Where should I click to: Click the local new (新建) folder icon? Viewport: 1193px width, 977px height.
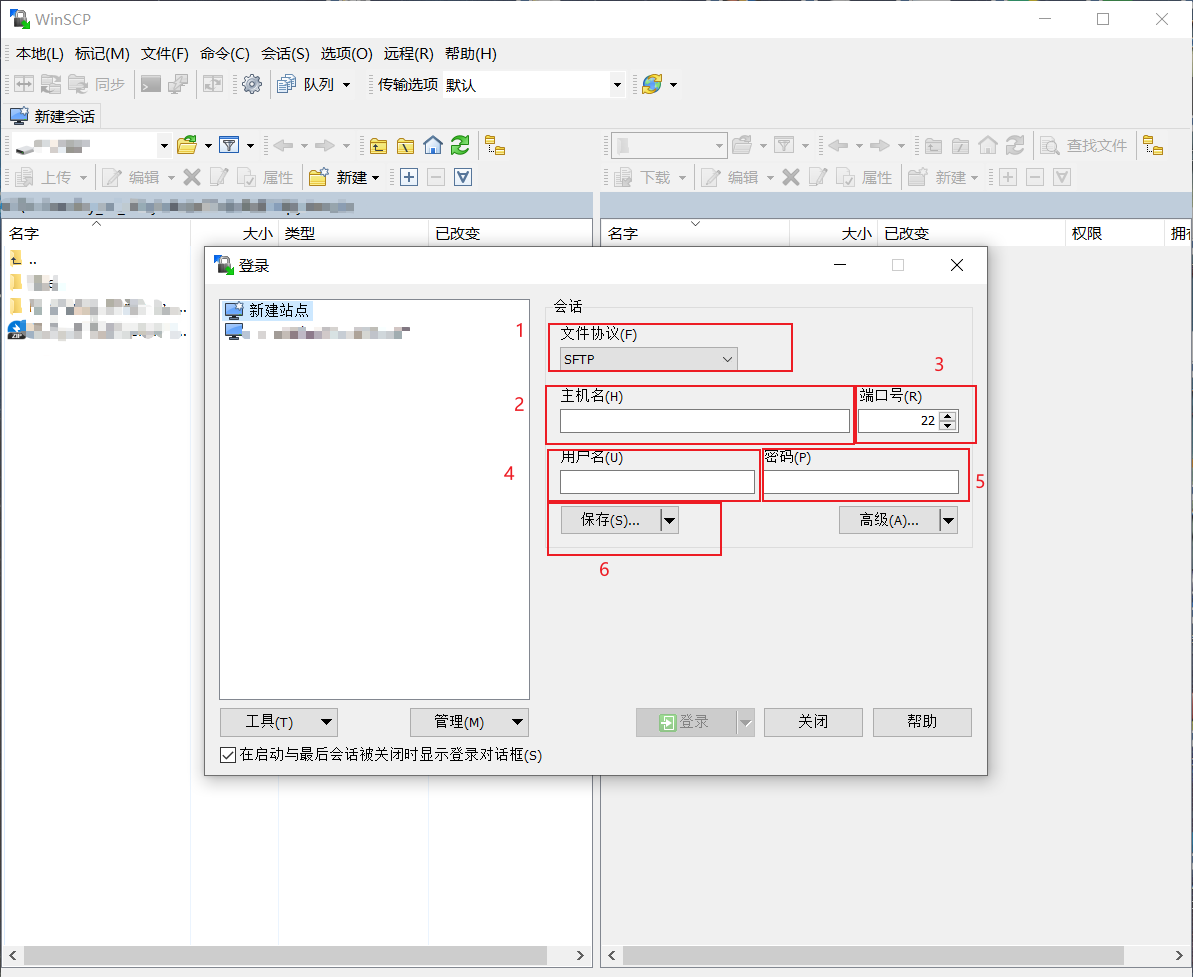coord(319,177)
